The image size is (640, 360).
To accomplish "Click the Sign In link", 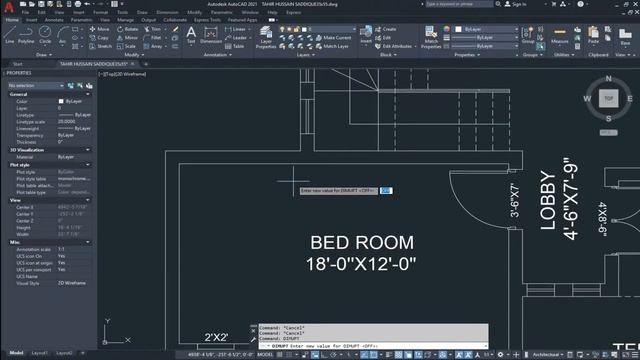I will [x=516, y=4].
